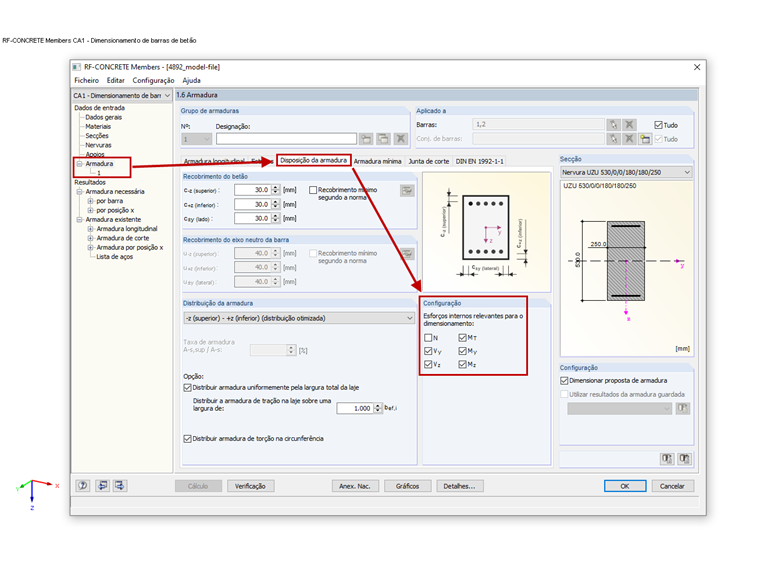Image resolution: width=760 pixels, height=570 pixels.
Task: Toggle uniform distribution over slab width
Action: point(188,387)
